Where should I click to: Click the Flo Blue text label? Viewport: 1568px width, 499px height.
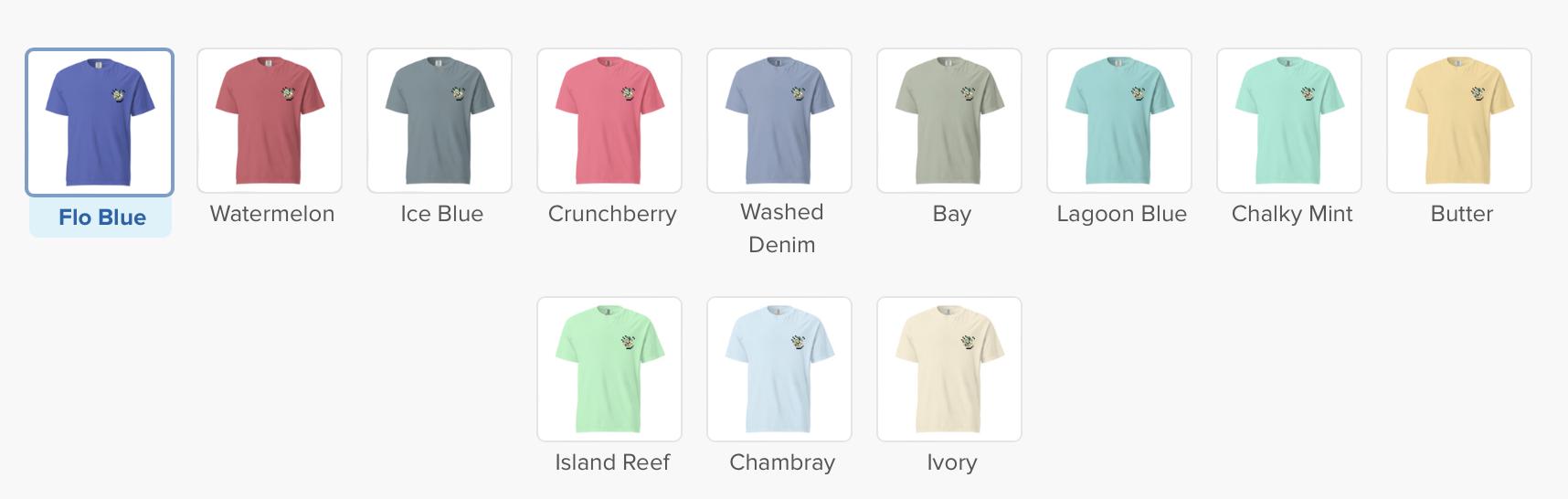[101, 218]
